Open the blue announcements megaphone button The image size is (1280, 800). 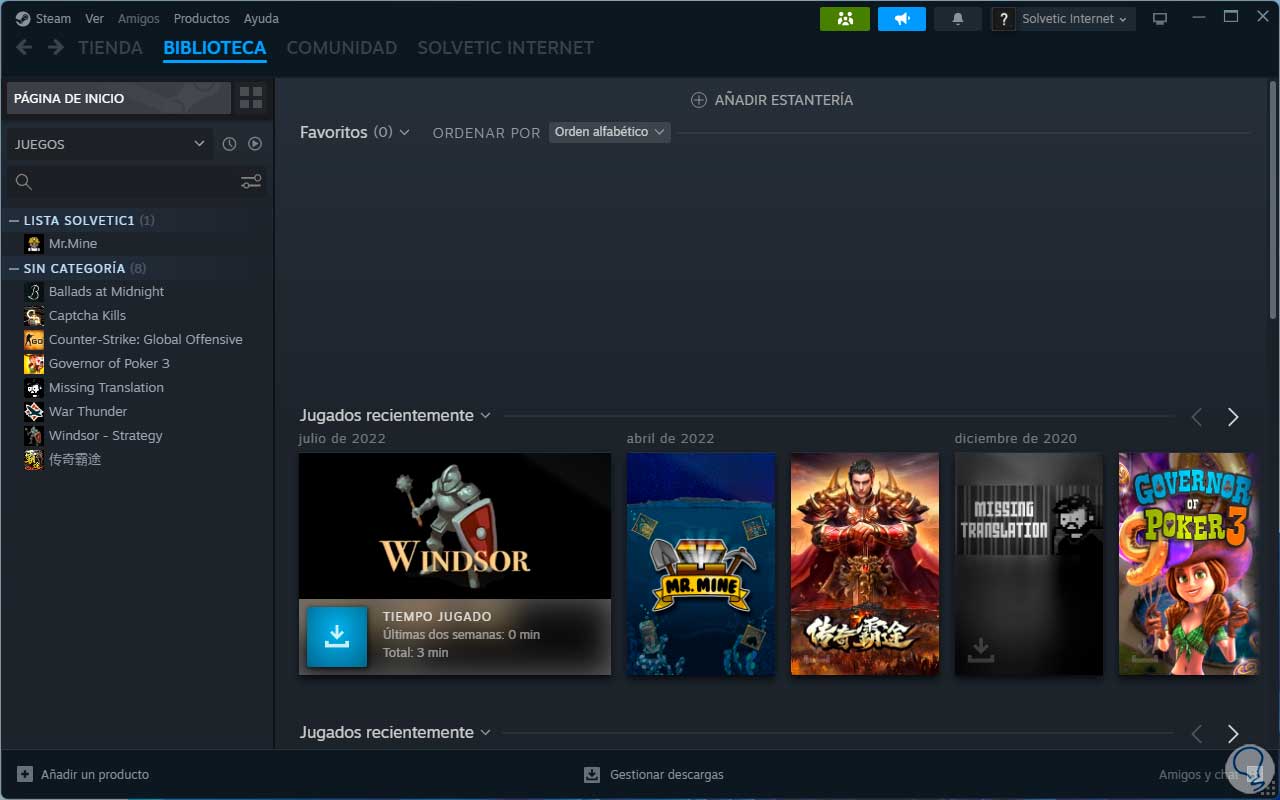[902, 19]
